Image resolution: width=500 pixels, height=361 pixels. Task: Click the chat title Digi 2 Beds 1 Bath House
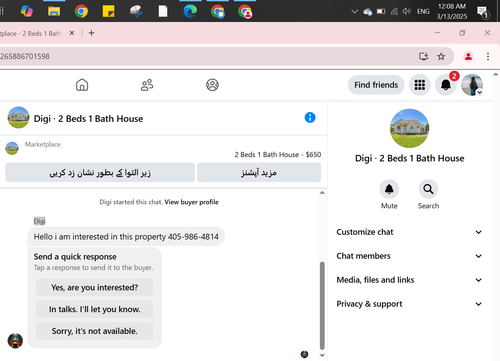[x=88, y=119]
